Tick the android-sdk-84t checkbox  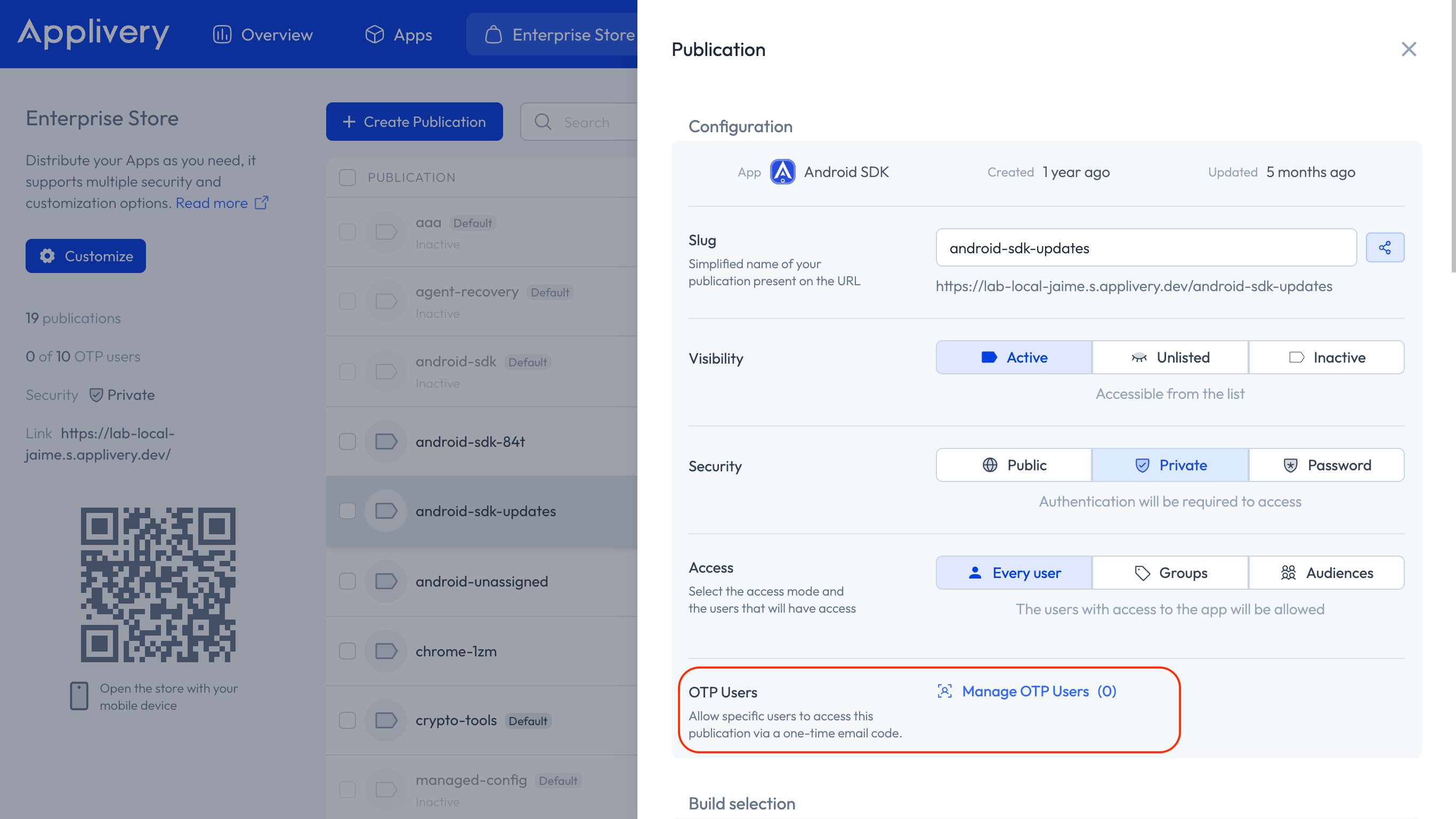pos(347,441)
